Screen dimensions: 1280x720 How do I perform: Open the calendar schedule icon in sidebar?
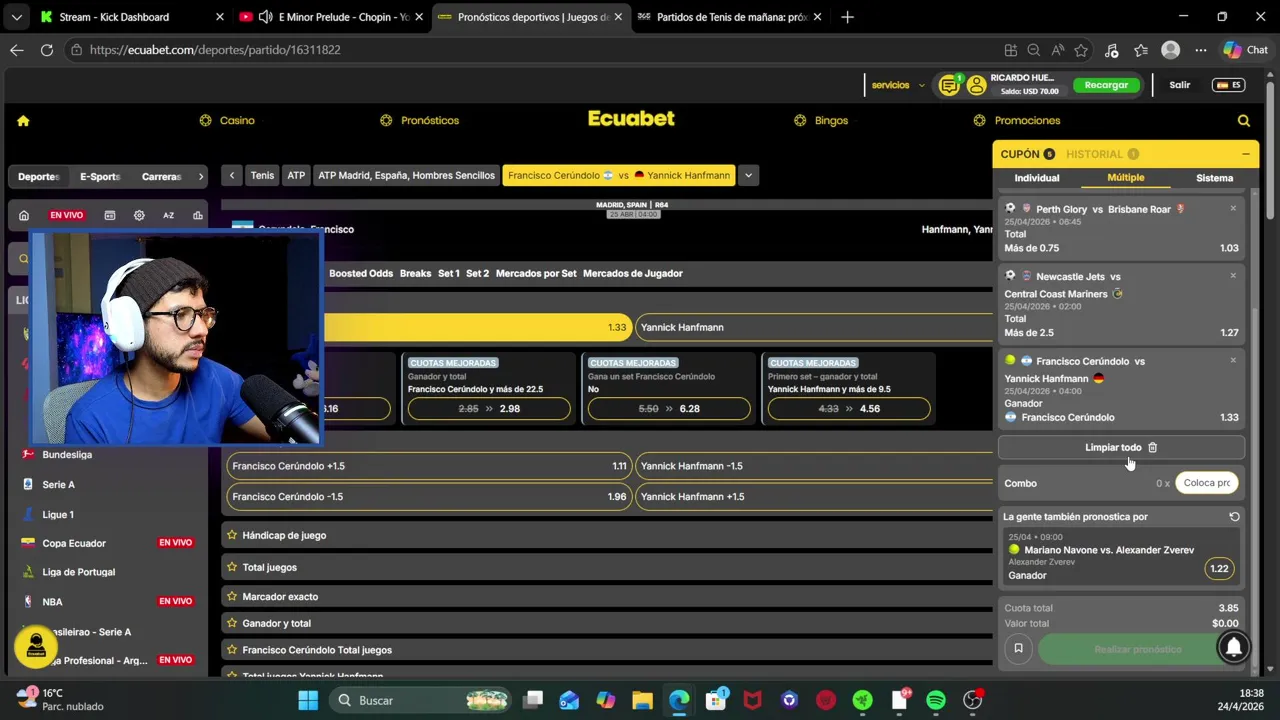[x=110, y=215]
